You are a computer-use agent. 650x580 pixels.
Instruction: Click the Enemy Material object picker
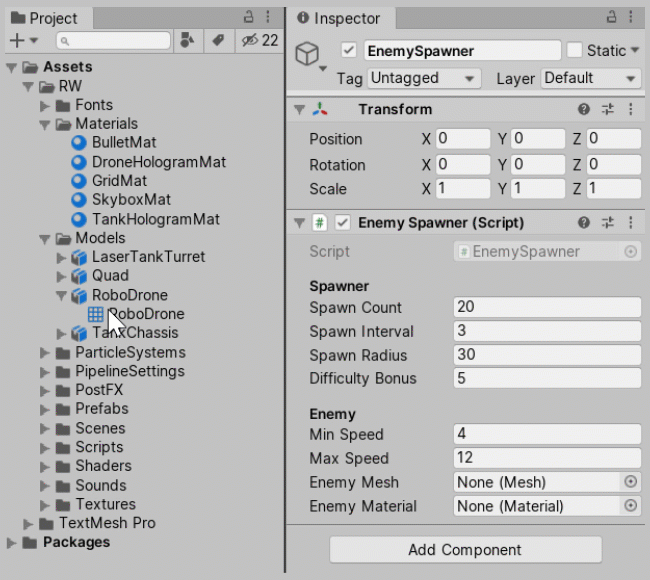[630, 506]
